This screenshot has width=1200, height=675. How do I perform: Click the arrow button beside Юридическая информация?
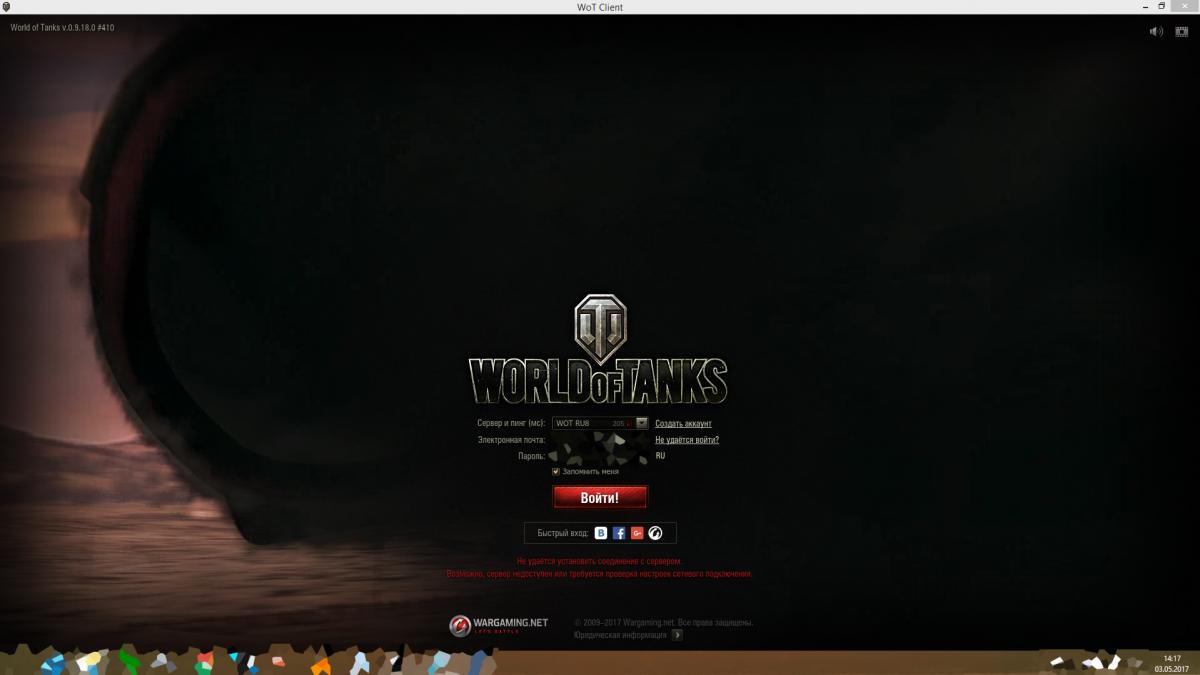point(677,634)
